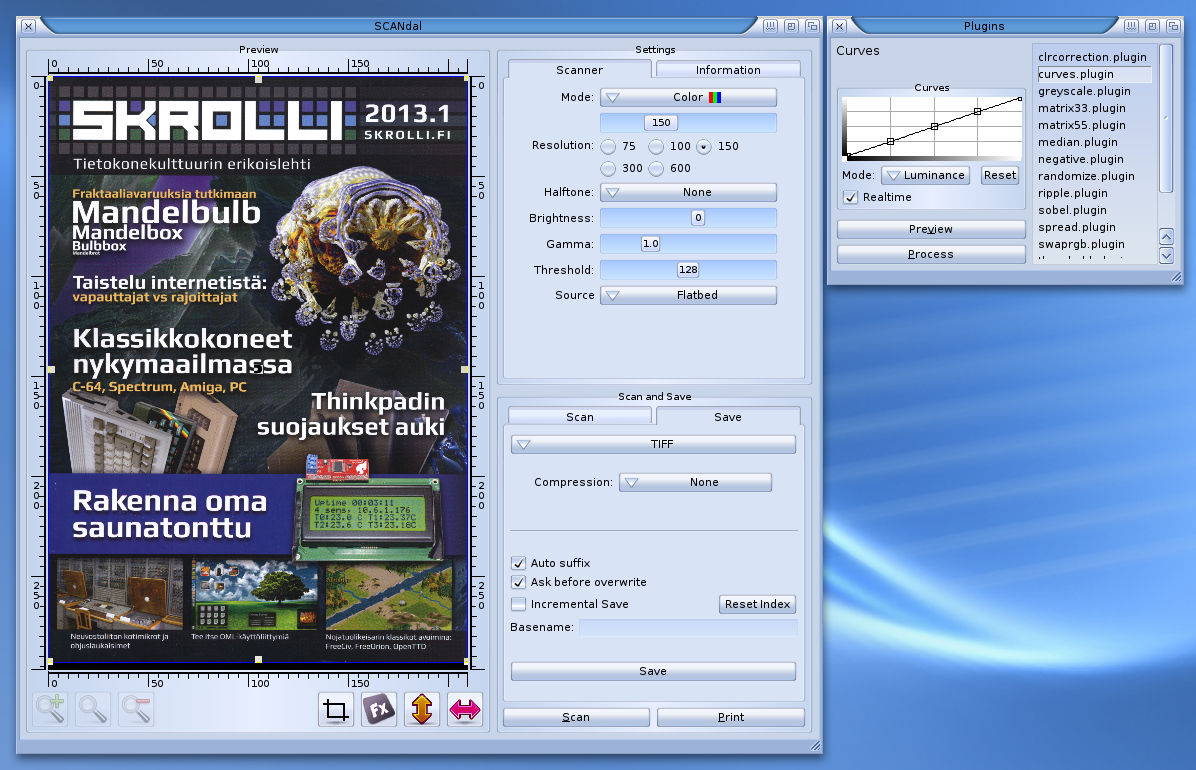Click the scroll up arrow in plugin list
The height and width of the screenshot is (770, 1196).
pyautogui.click(x=1166, y=237)
